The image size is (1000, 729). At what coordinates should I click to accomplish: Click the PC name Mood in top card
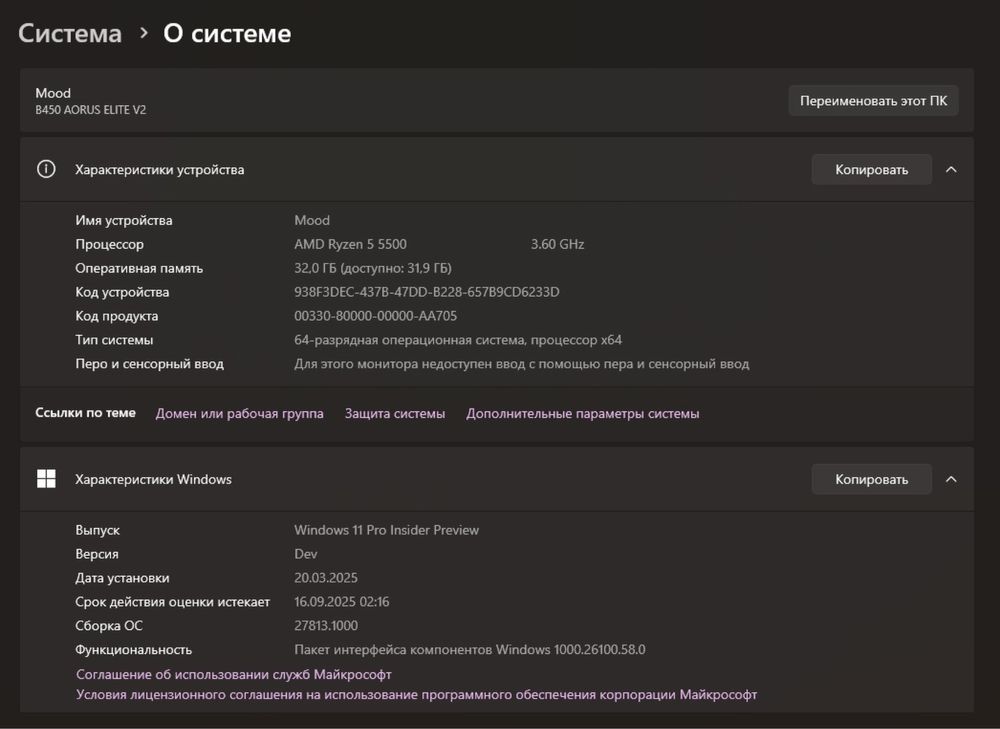(x=53, y=92)
